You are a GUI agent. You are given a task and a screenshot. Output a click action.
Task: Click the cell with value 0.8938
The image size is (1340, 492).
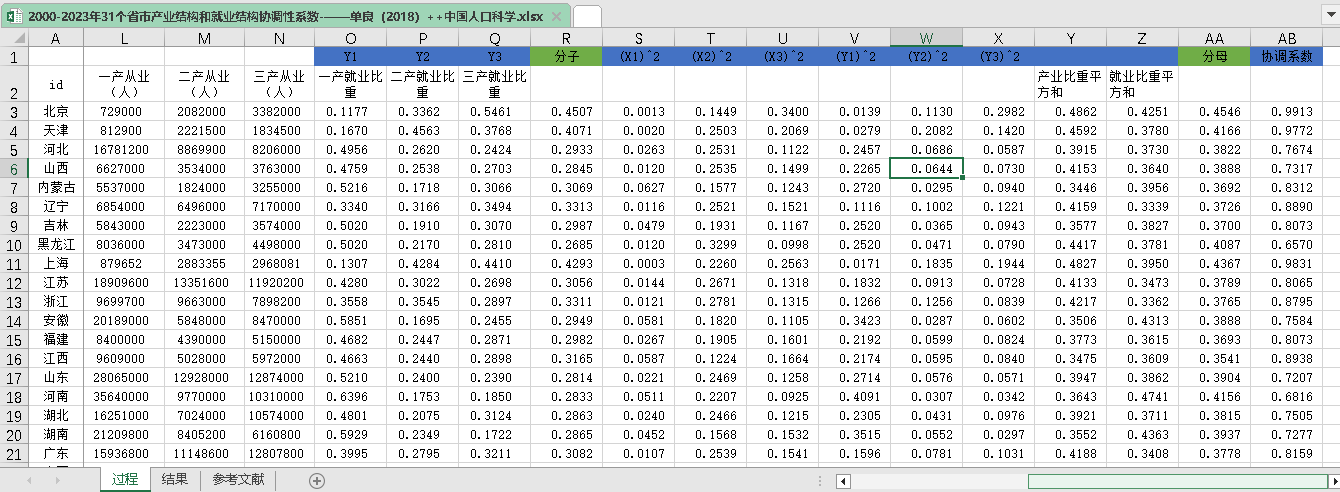pos(1287,360)
